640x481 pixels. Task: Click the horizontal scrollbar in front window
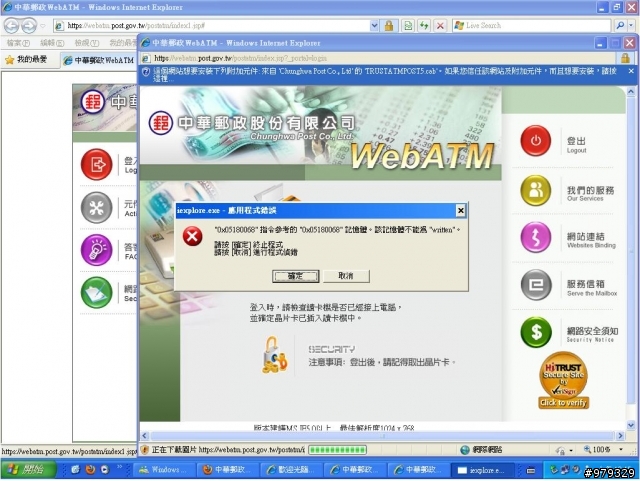pos(382,436)
